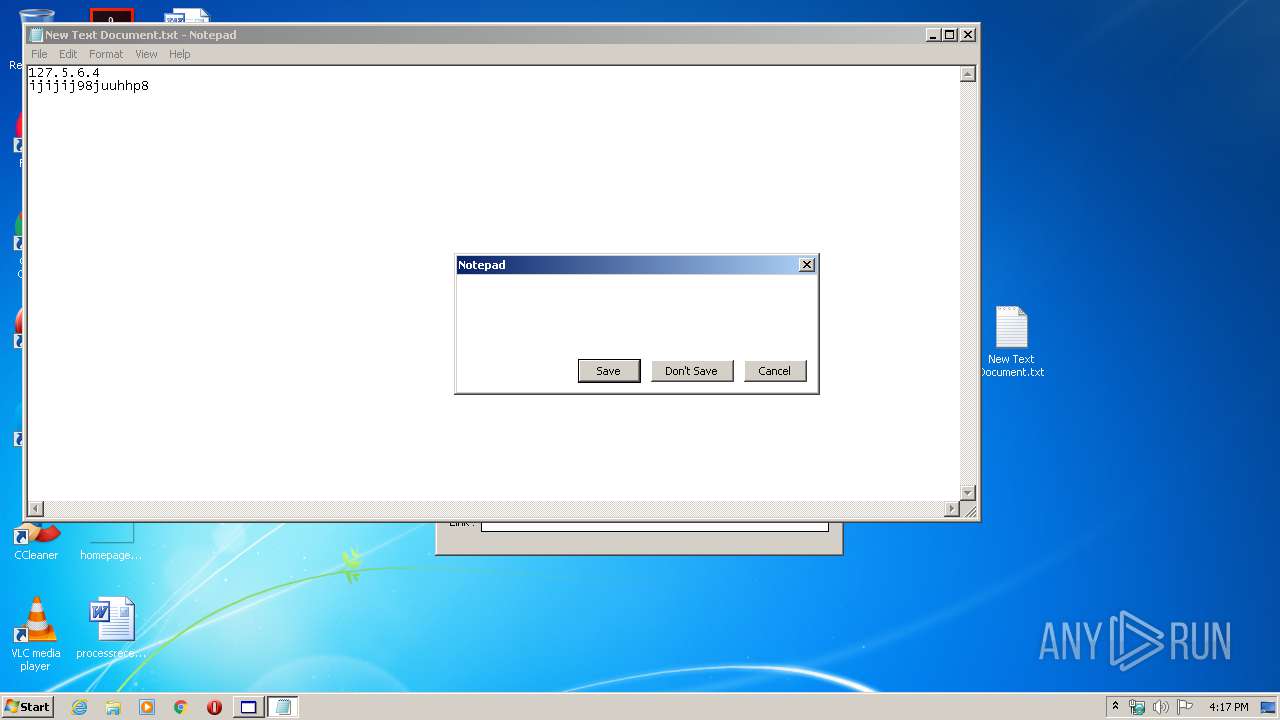Screen dimensions: 1280x720
Task: Choose Don't Save in the Notepad dialog
Action: [692, 371]
